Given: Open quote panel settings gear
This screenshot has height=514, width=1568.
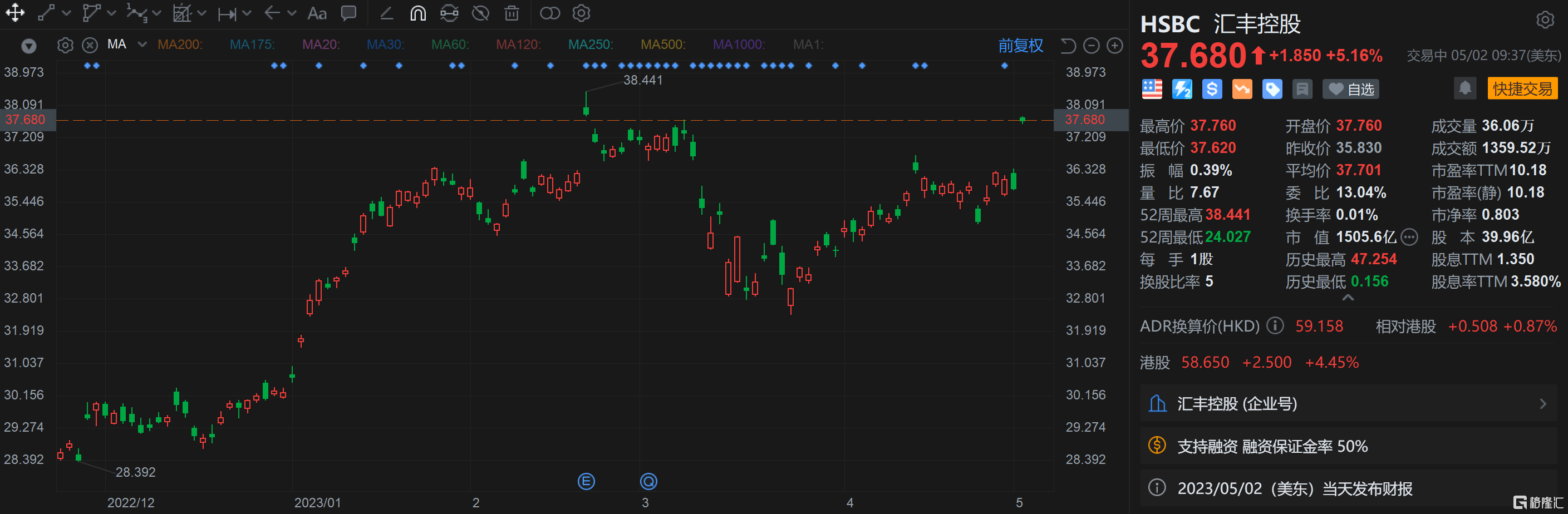Looking at the screenshot, I should [x=1545, y=20].
